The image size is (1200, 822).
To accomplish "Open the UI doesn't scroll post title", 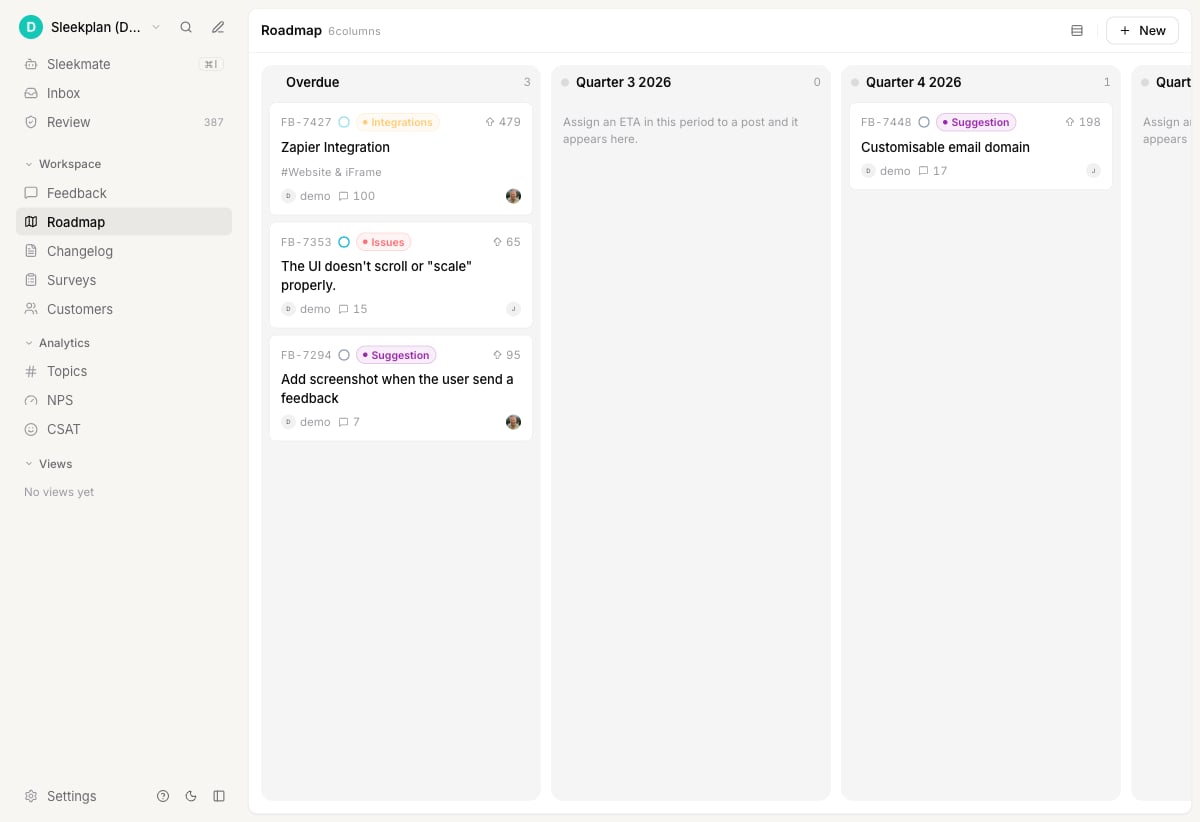I will [376, 276].
